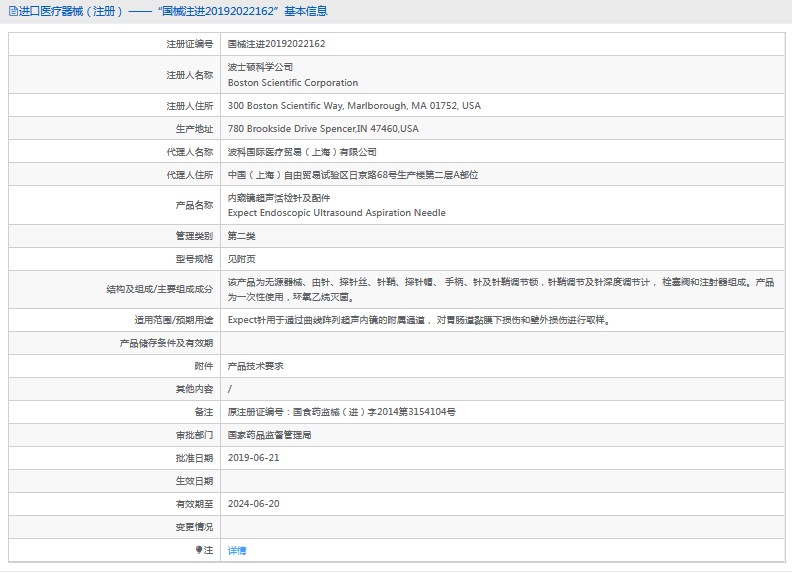
Task: Click the 生产地址 row label
Action: pos(194,129)
